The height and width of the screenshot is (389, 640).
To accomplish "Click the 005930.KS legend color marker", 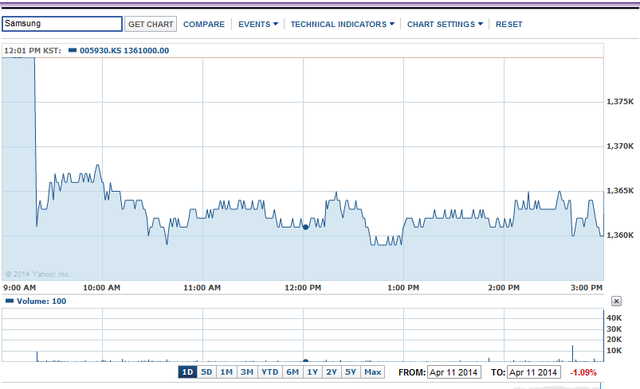I will point(73,51).
